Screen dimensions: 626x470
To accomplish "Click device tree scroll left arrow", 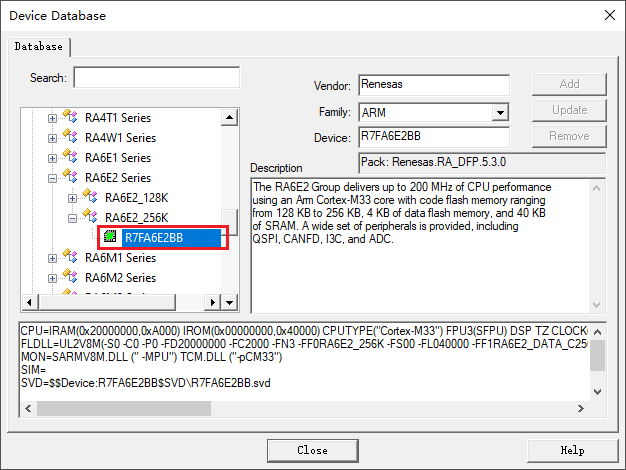I will coord(30,302).
